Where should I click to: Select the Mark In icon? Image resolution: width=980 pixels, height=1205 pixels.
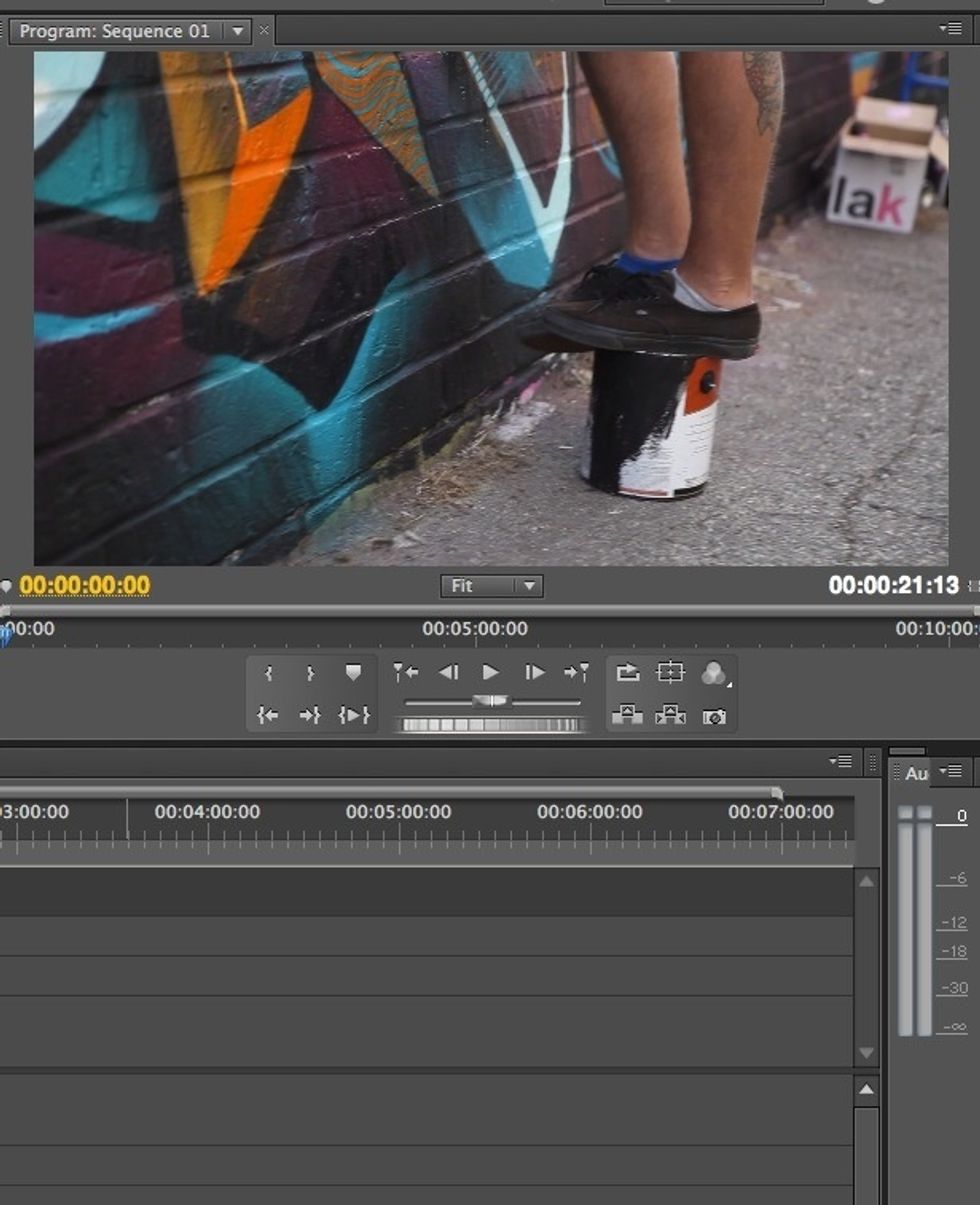click(268, 672)
